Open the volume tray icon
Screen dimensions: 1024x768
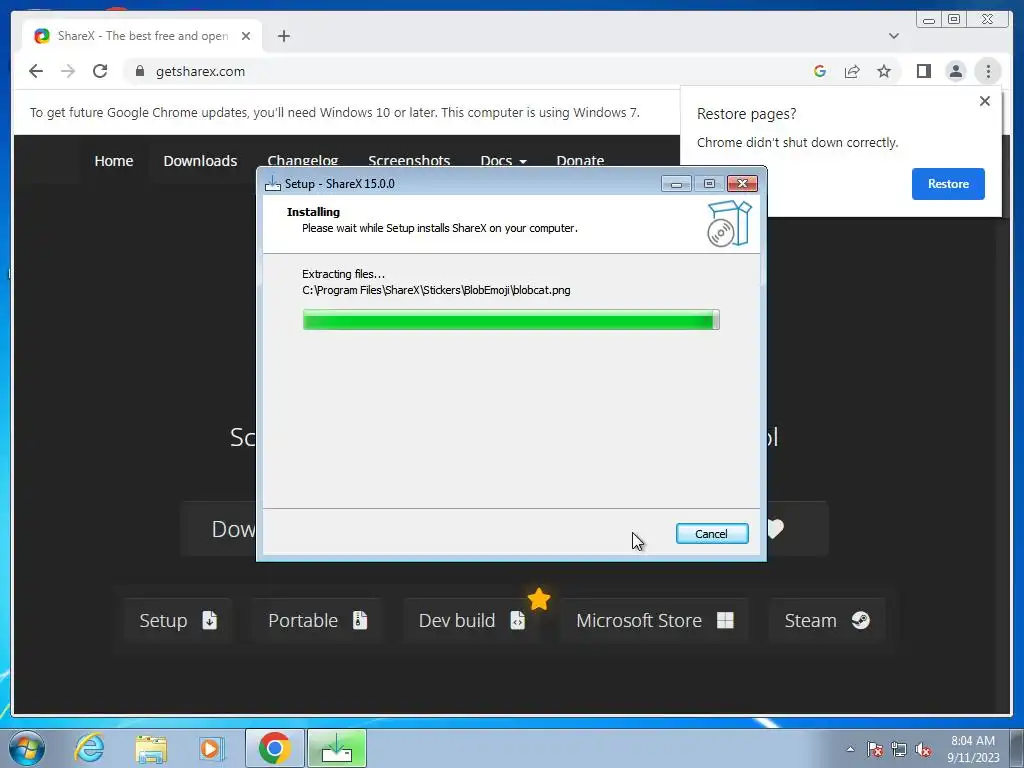(x=923, y=749)
